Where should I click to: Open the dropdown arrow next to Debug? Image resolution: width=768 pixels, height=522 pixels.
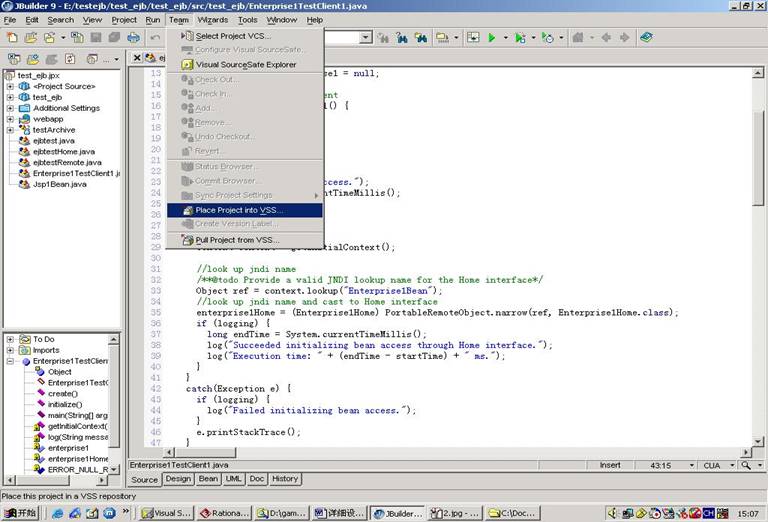(x=533, y=37)
